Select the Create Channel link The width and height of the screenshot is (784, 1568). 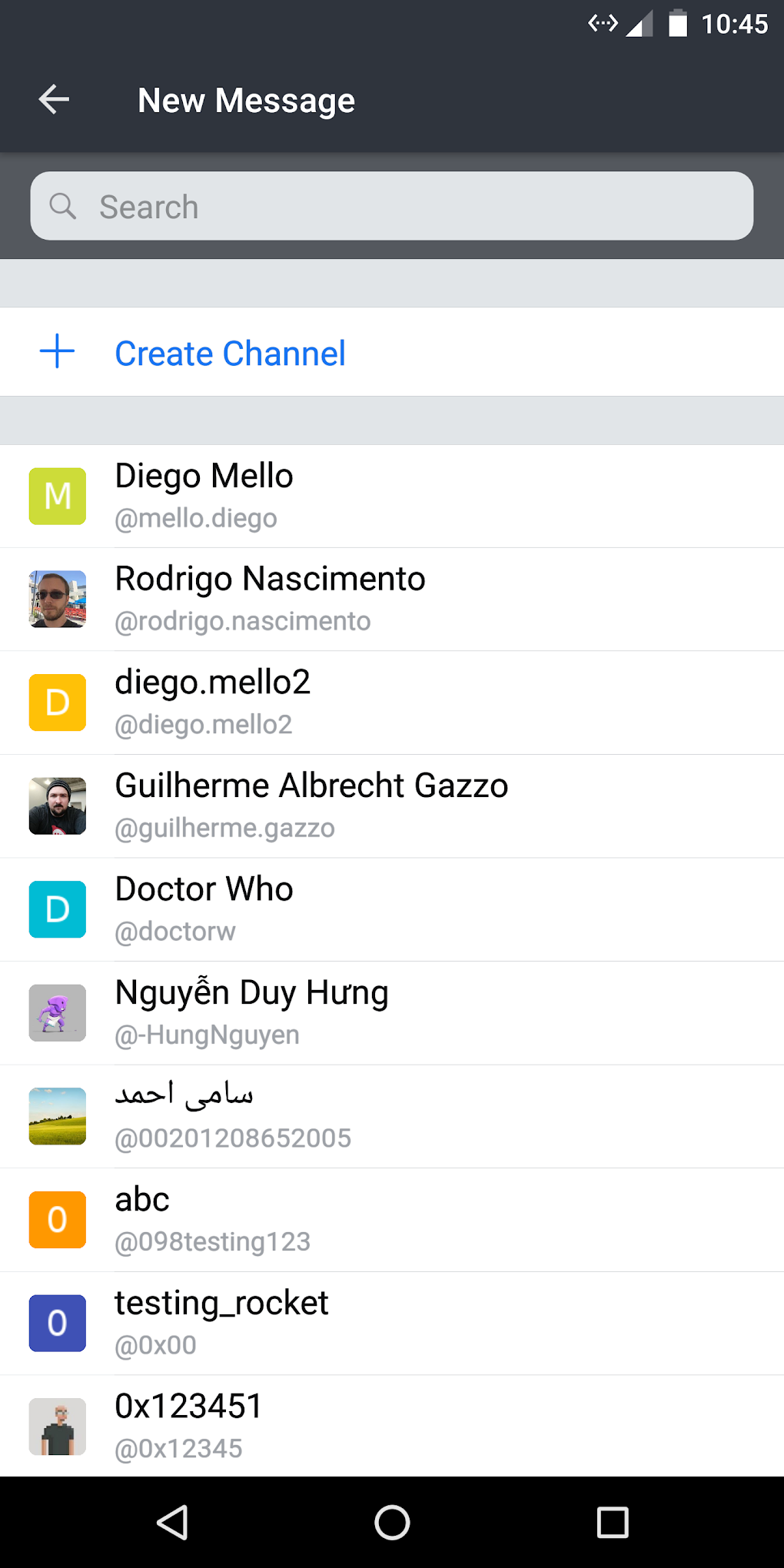(x=230, y=354)
